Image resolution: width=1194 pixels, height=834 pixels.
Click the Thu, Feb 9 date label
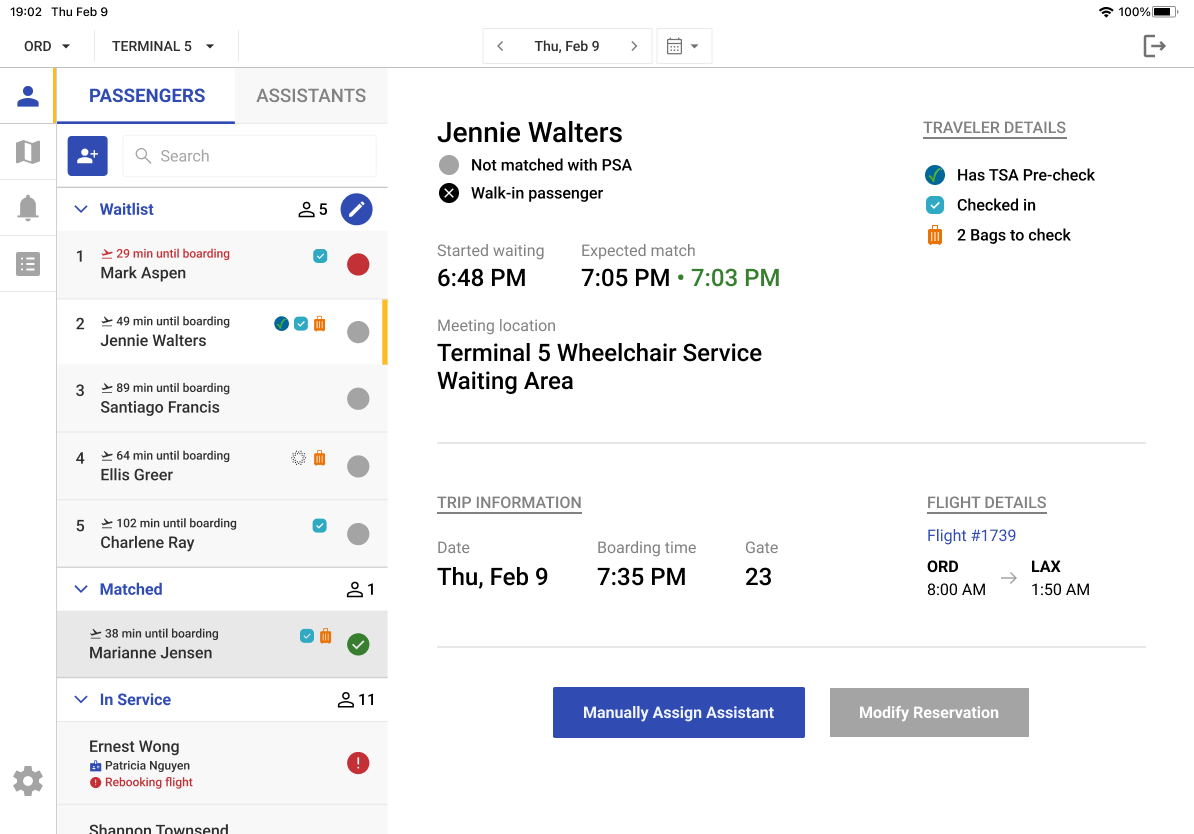click(567, 46)
